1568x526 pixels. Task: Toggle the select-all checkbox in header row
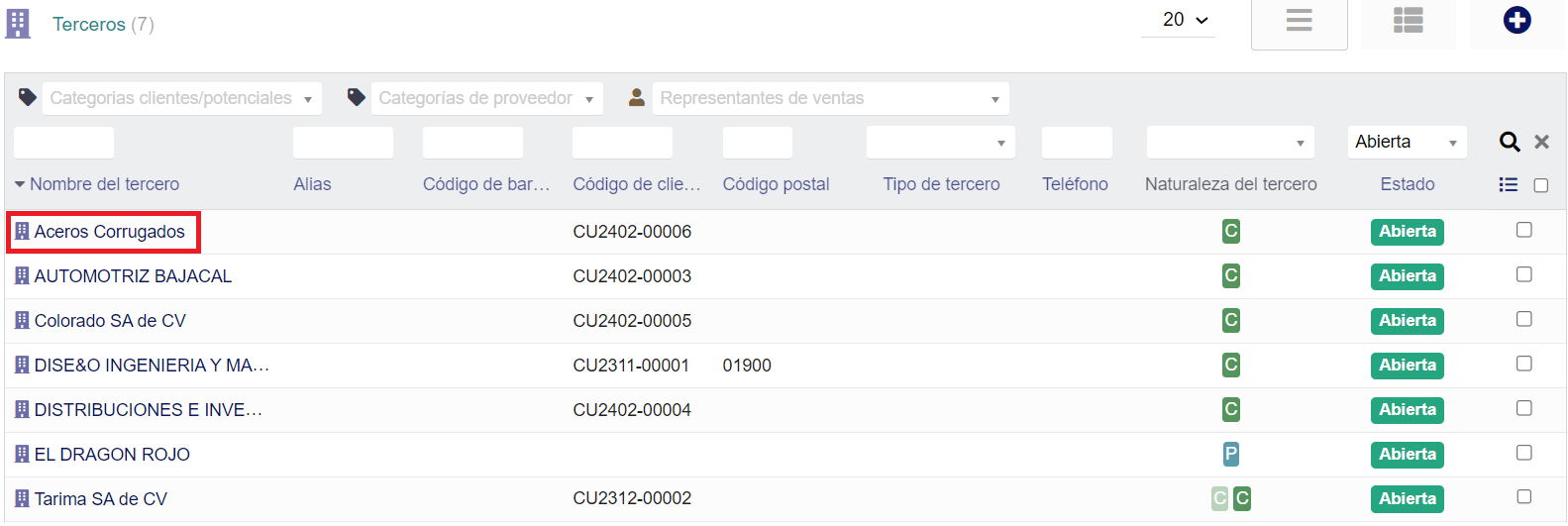pyautogui.click(x=1540, y=185)
